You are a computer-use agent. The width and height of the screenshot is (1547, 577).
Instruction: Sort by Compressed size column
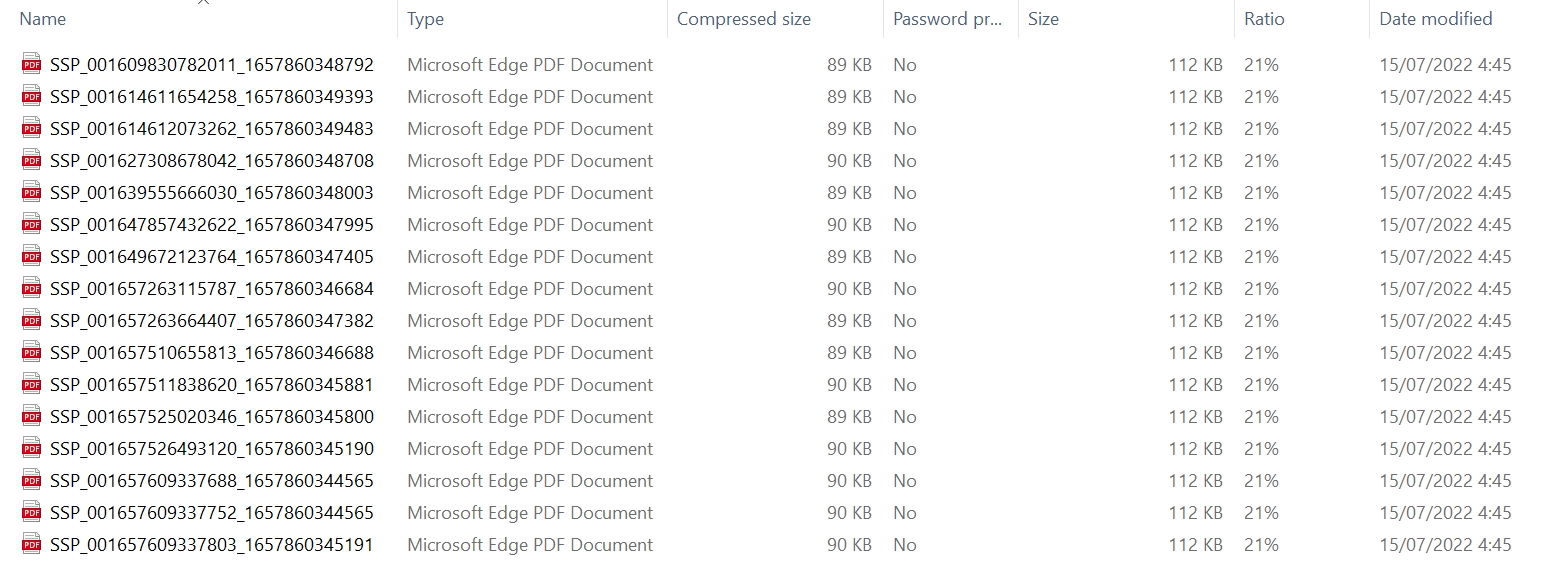[x=744, y=19]
